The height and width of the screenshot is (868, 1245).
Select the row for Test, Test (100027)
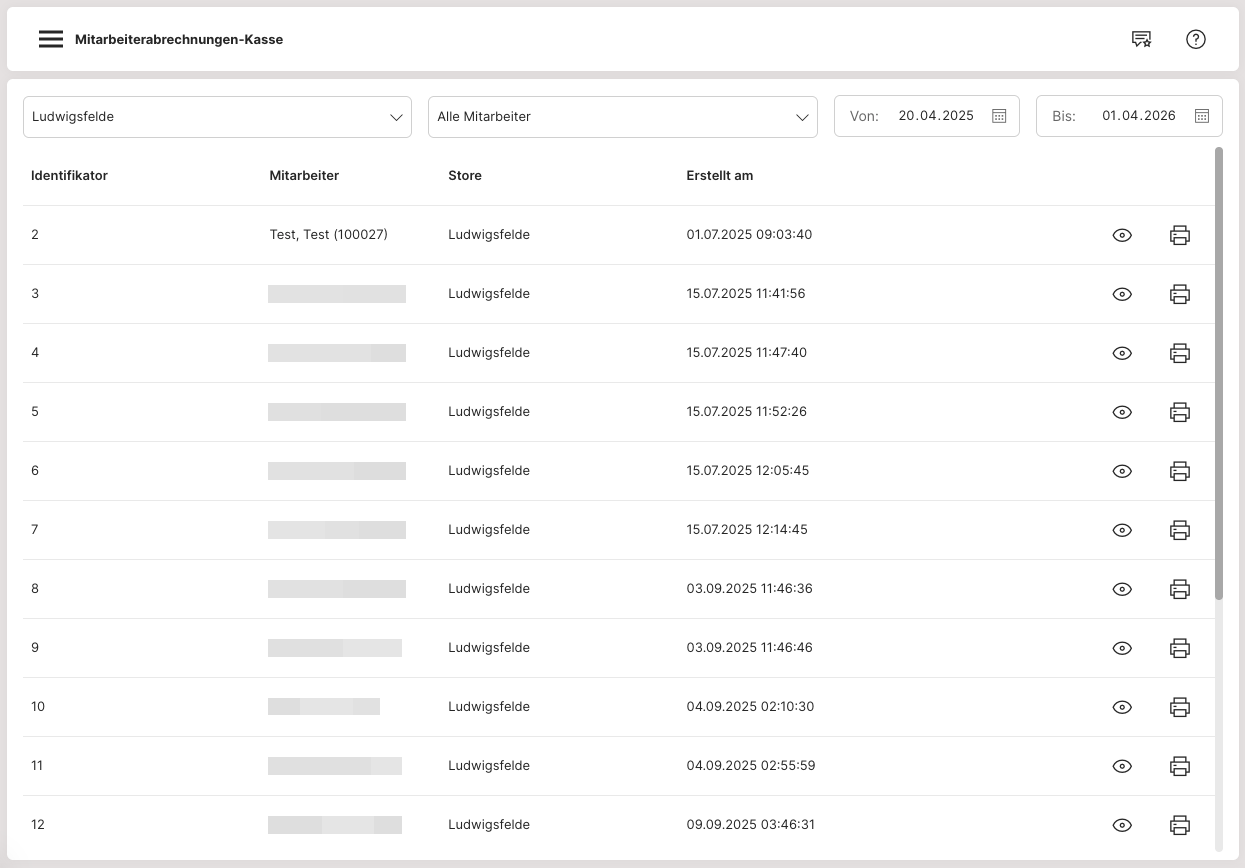pyautogui.click(x=328, y=235)
